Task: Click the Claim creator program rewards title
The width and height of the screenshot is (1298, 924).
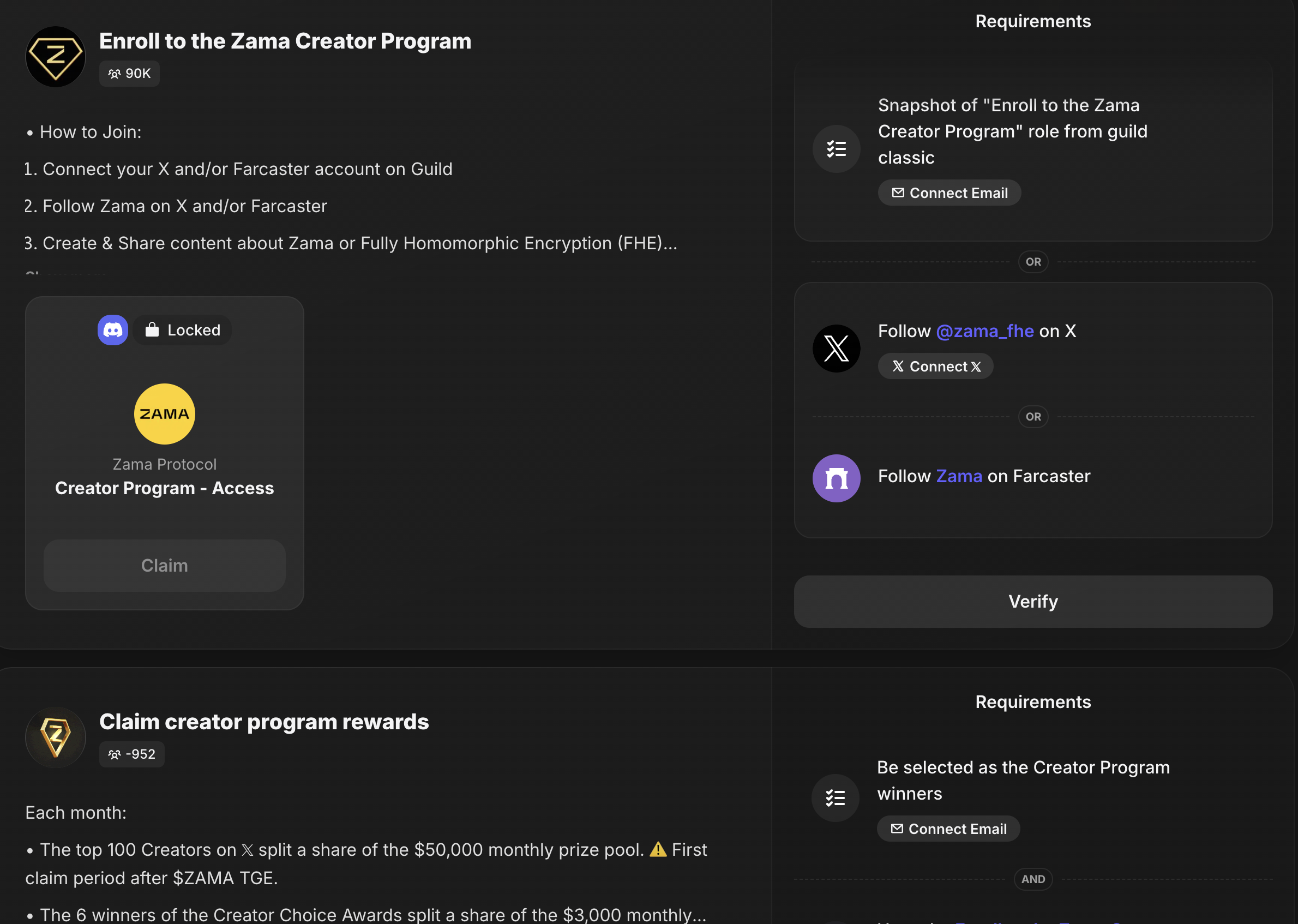Action: point(264,722)
